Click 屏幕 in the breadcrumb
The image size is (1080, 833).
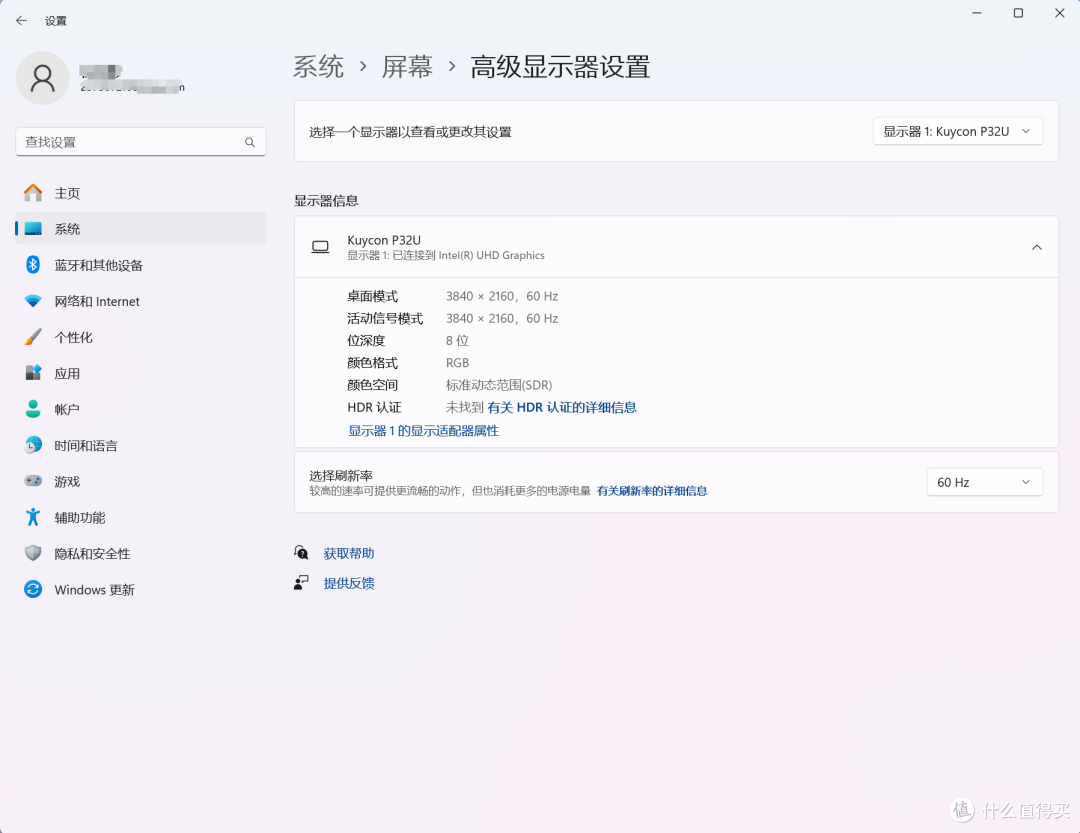coord(407,67)
